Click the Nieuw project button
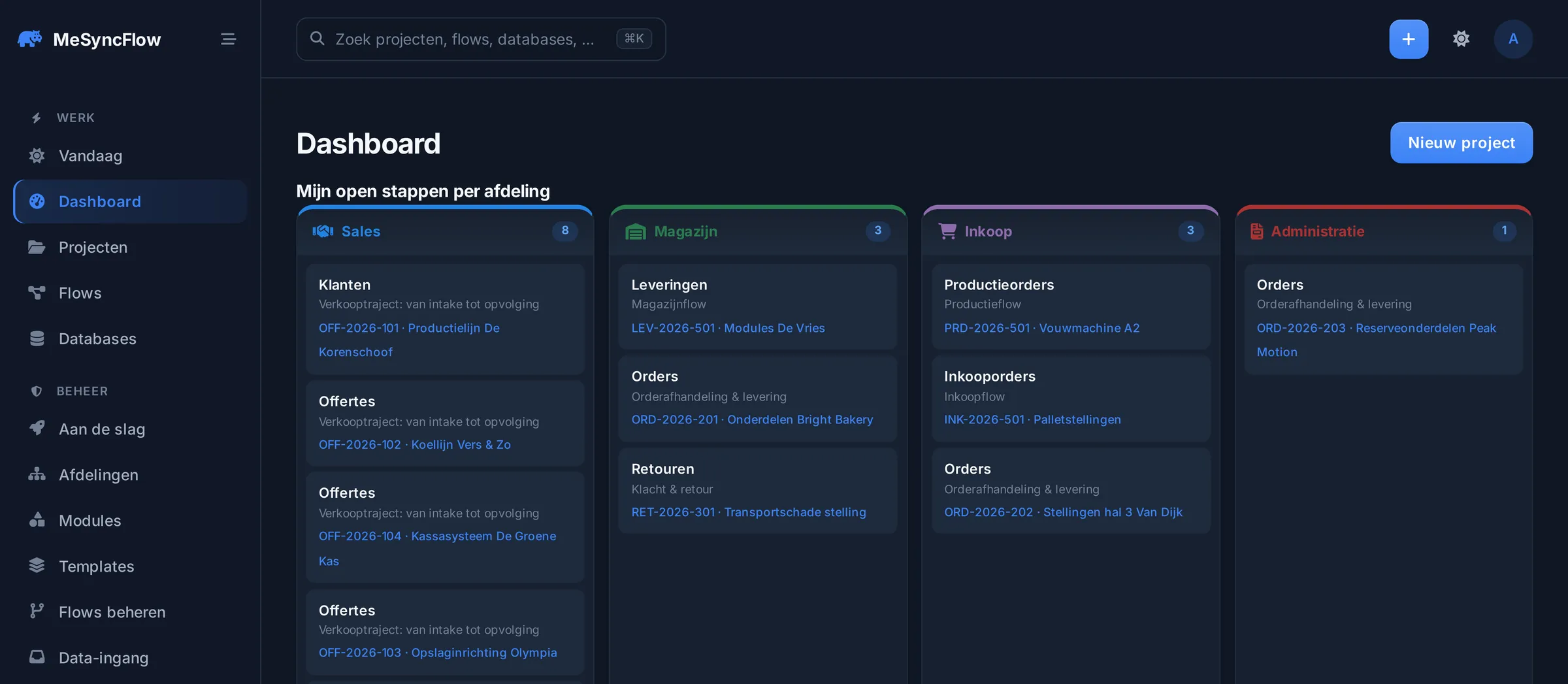Screen dimensions: 1568x684 1462,142
